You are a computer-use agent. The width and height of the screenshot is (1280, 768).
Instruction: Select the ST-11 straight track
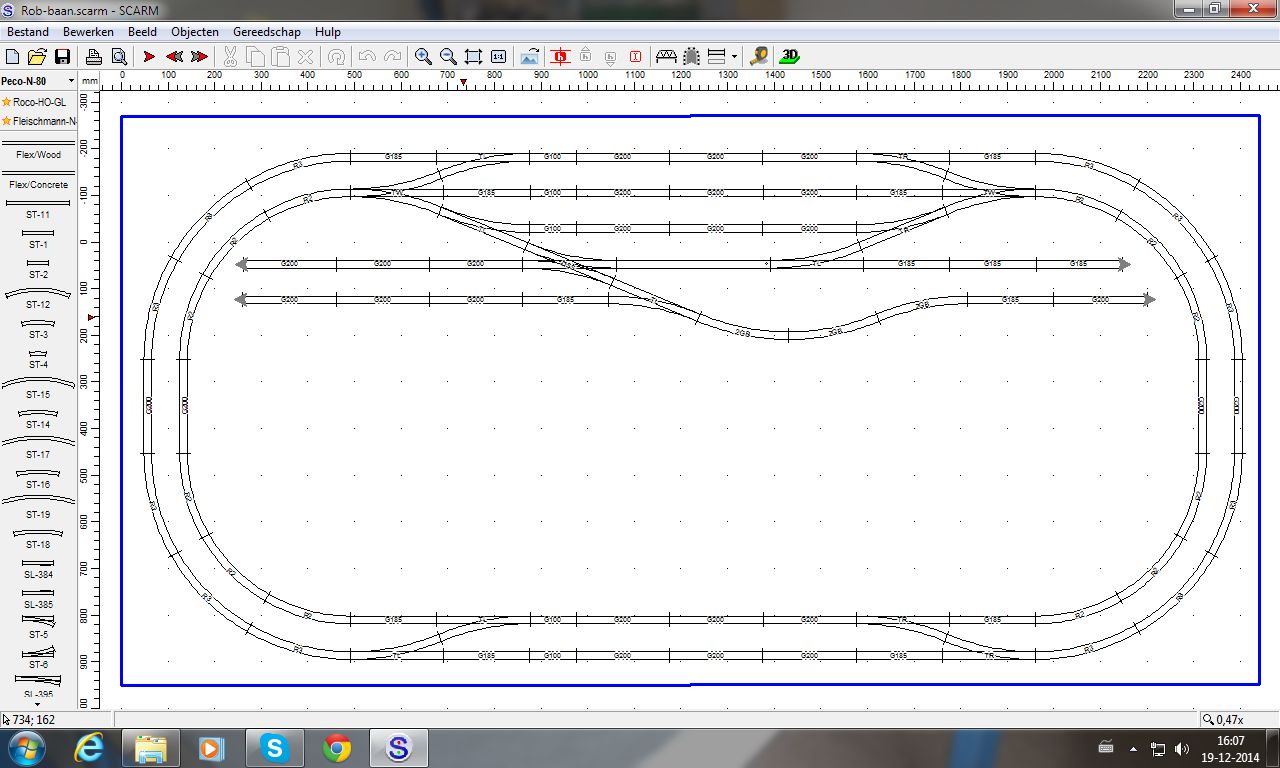tap(38, 210)
